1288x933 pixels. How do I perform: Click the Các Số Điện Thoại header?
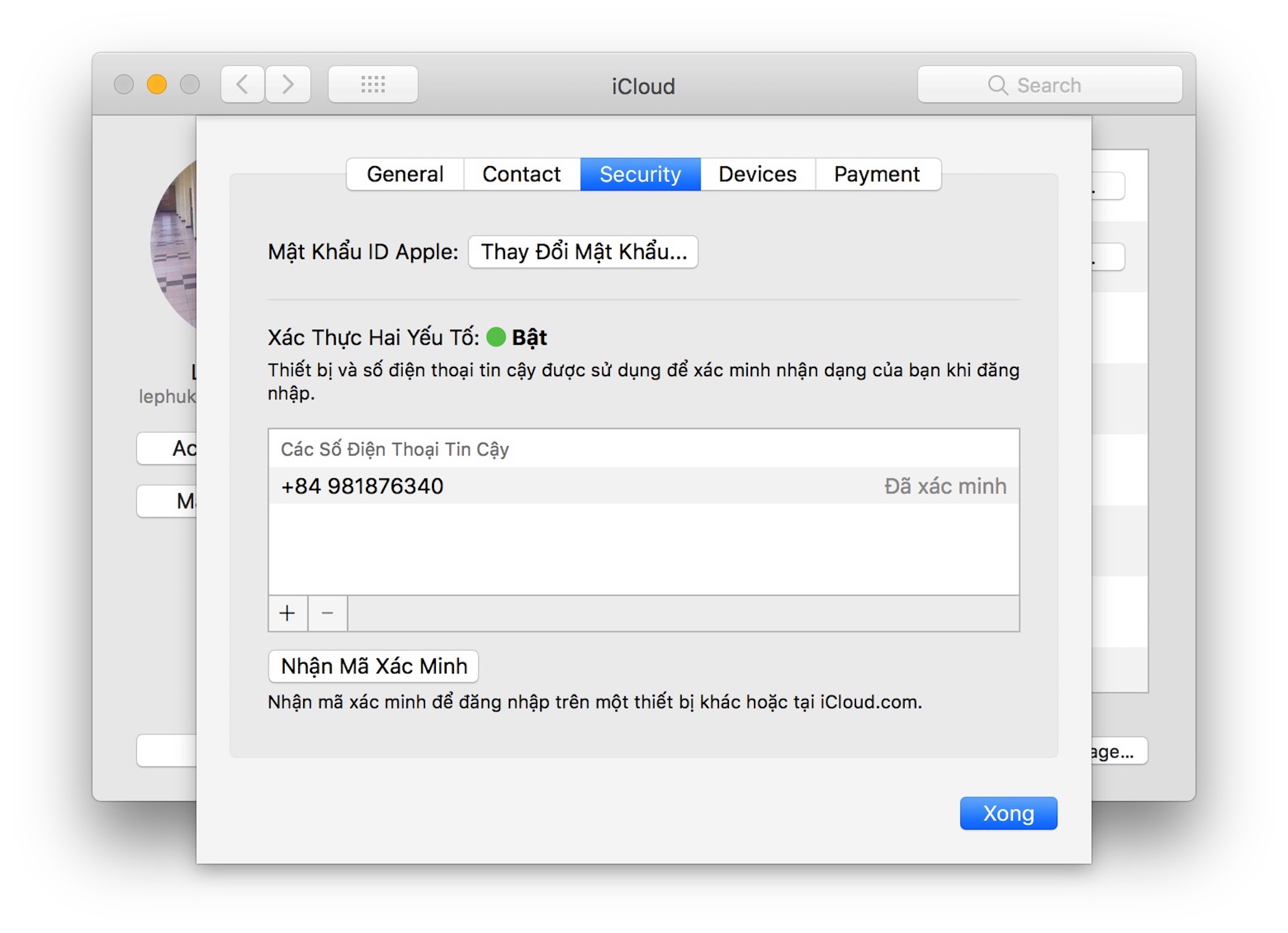(395, 449)
